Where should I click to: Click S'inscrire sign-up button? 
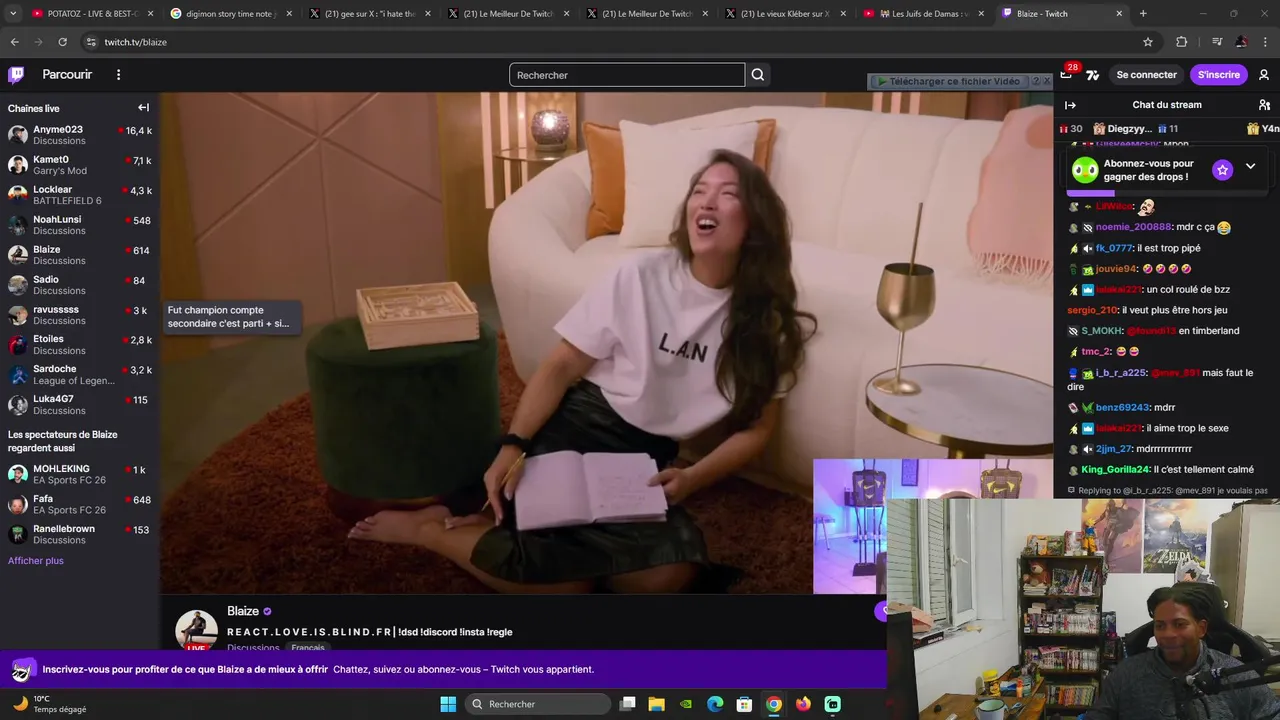(x=1218, y=75)
